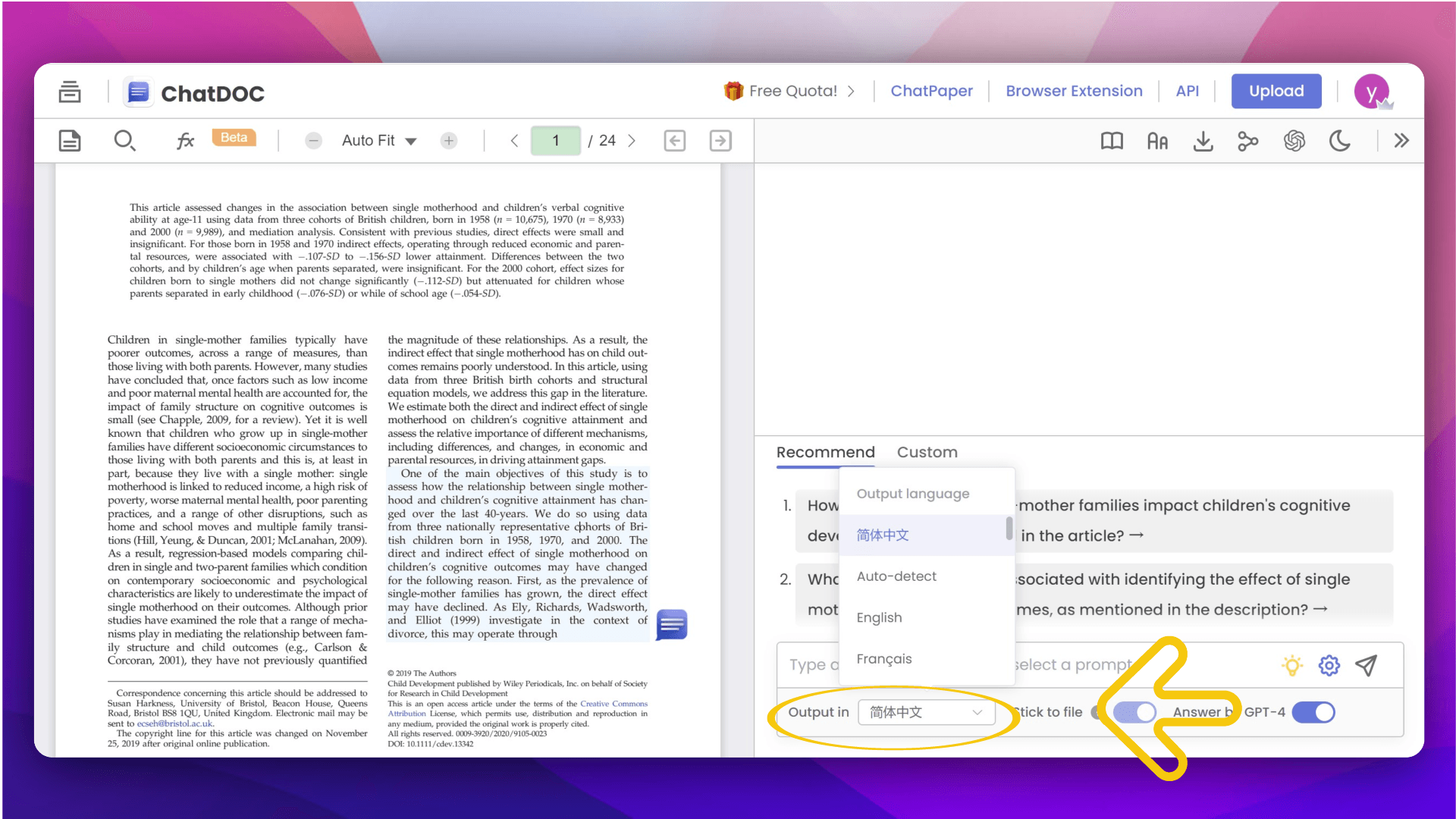Open the font size Aa icon
Screen dimensions: 1456x819
click(1157, 141)
